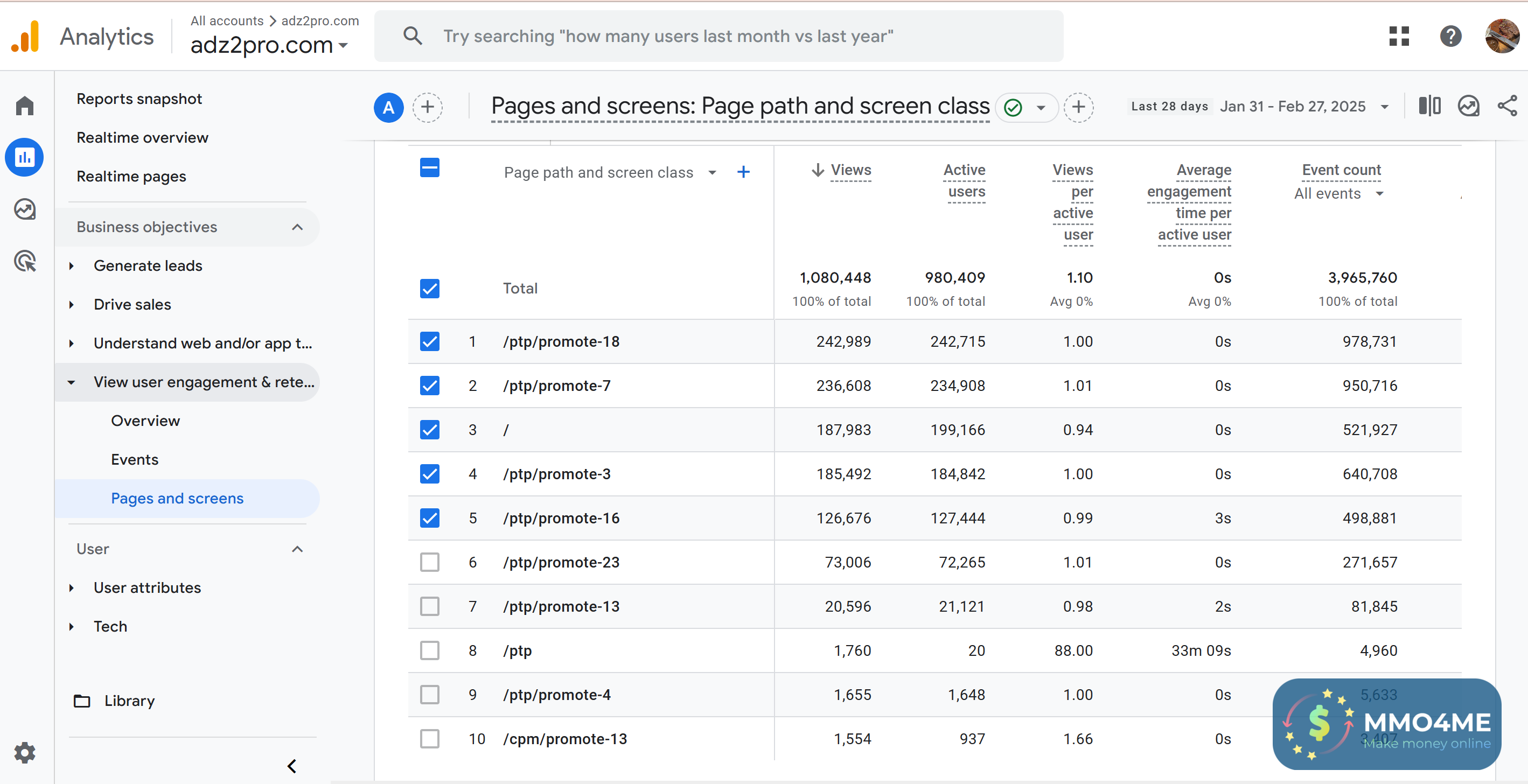
Task: Collapse View user engagement & retention
Action: coord(71,382)
